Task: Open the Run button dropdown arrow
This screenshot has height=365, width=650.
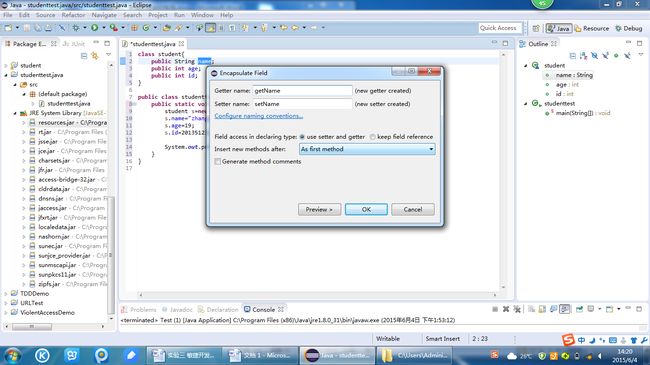Action: click(x=103, y=28)
